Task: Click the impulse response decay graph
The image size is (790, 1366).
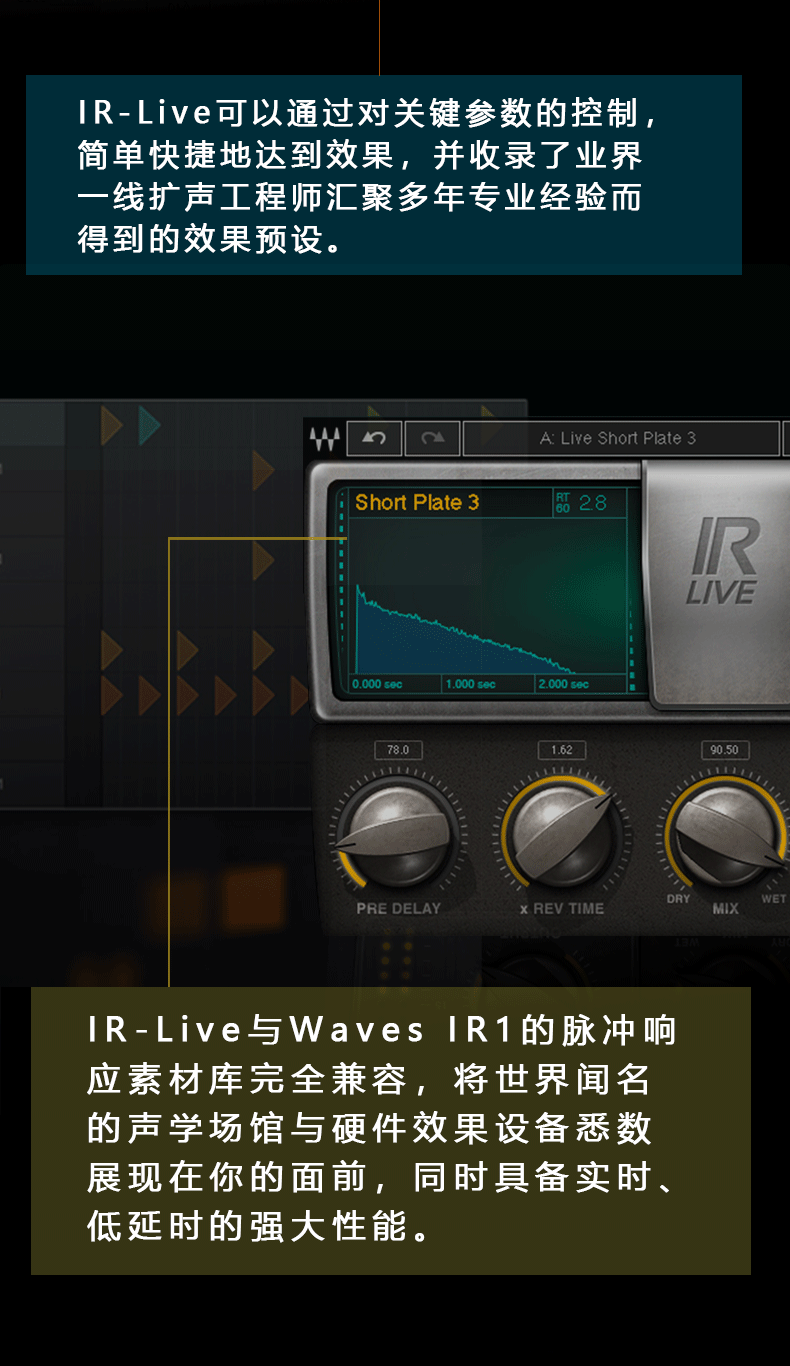Action: click(x=488, y=596)
